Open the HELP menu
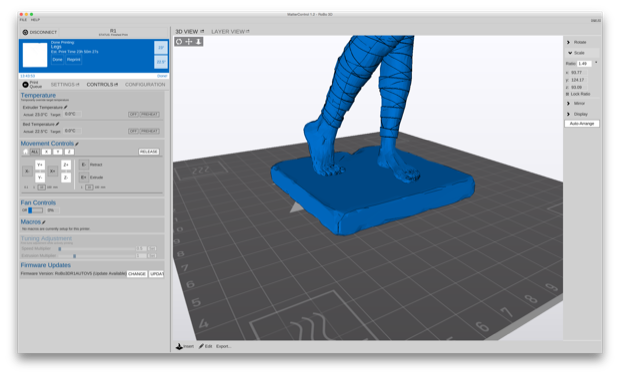 (35, 19)
